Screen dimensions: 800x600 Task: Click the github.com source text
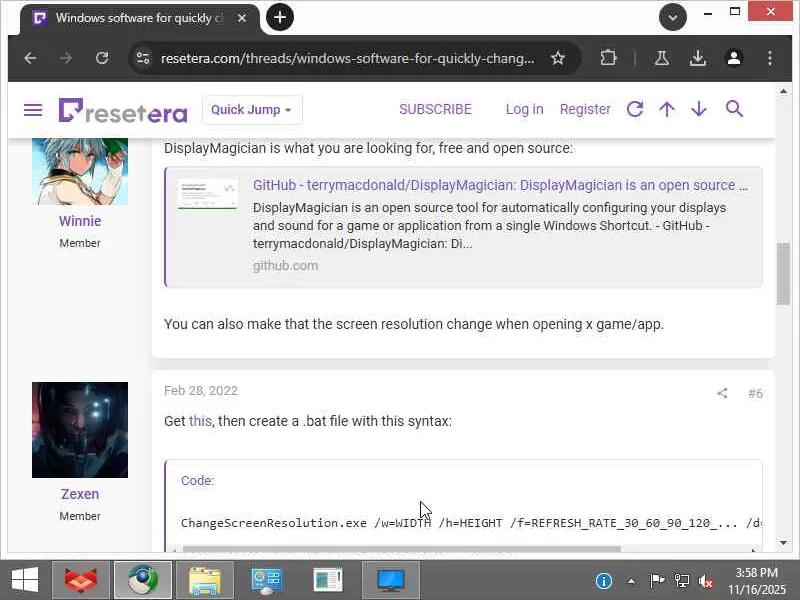285,266
